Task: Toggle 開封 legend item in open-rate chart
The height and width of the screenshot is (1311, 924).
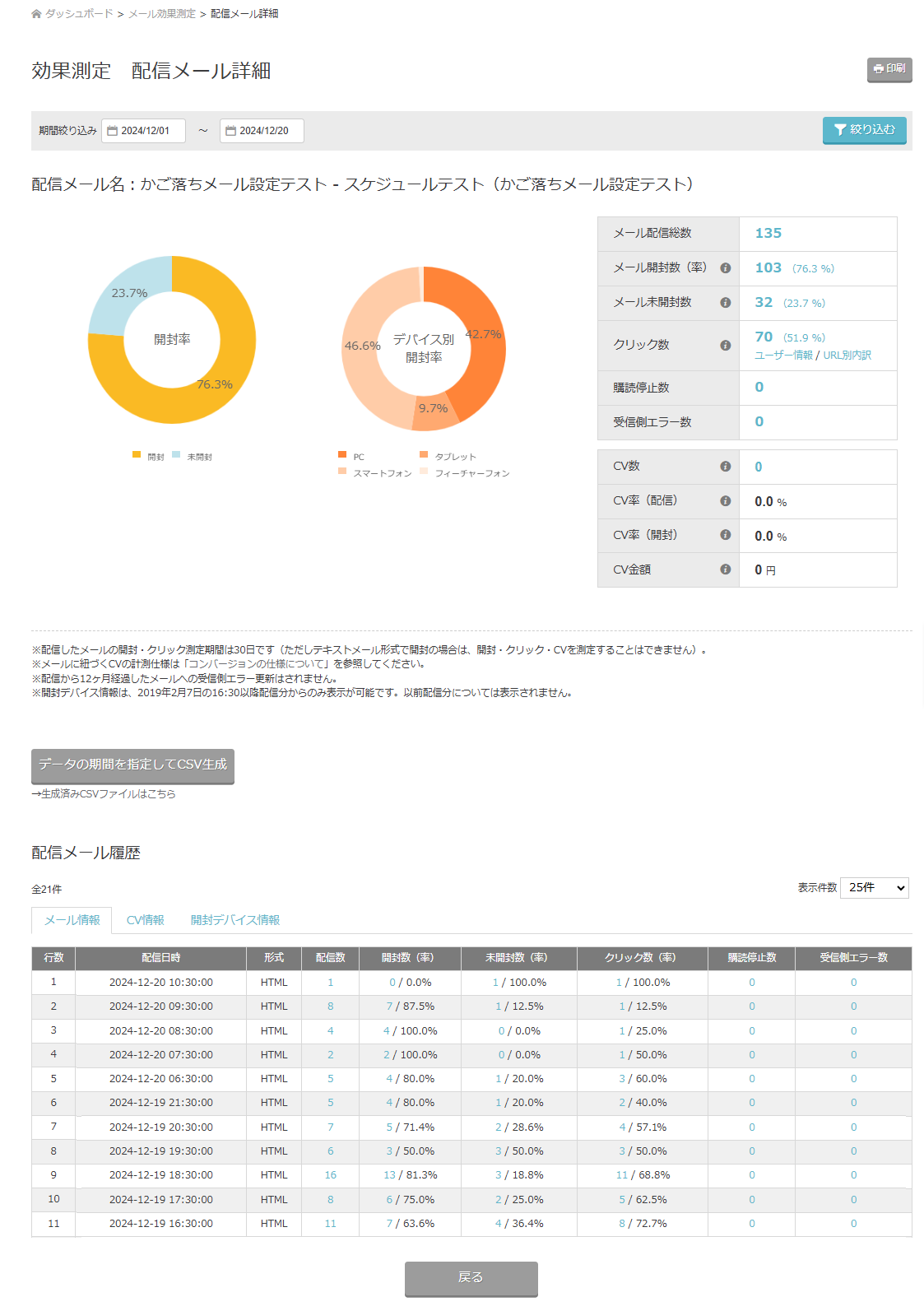Action: click(149, 456)
